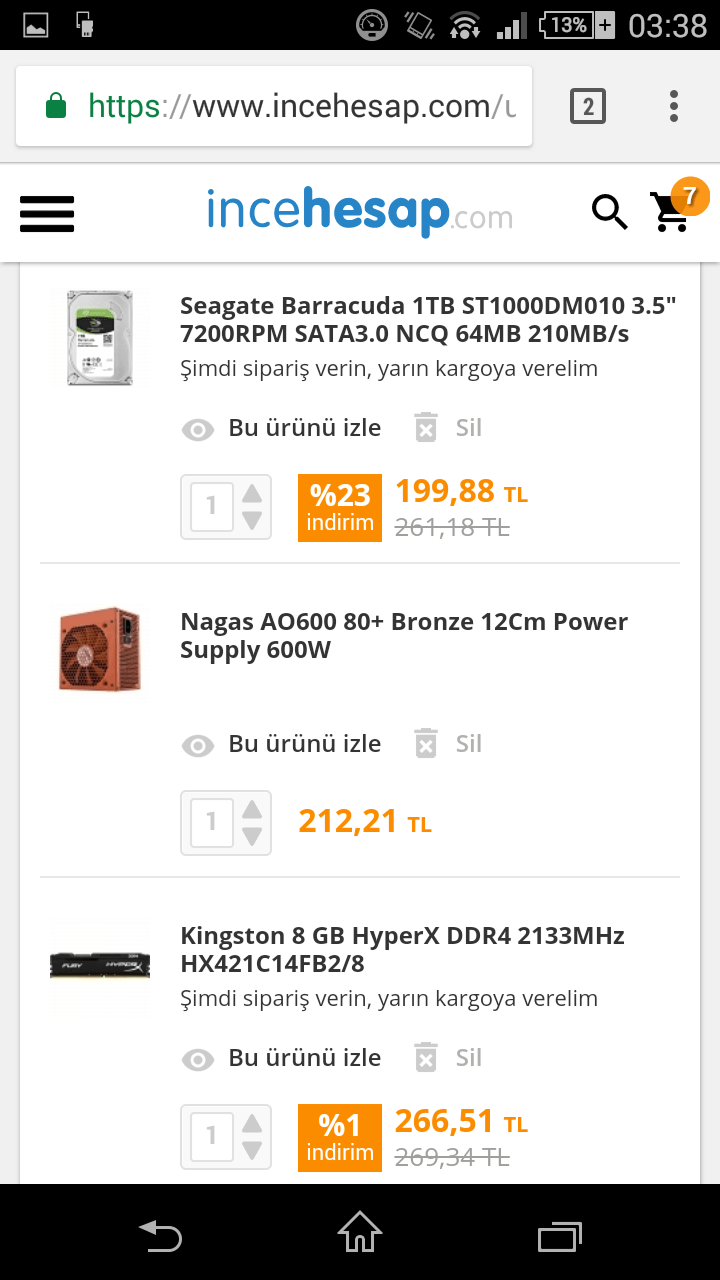This screenshot has height=1280, width=720.
Task: Watch the Seagate Barracuda product
Action: tap(282, 428)
